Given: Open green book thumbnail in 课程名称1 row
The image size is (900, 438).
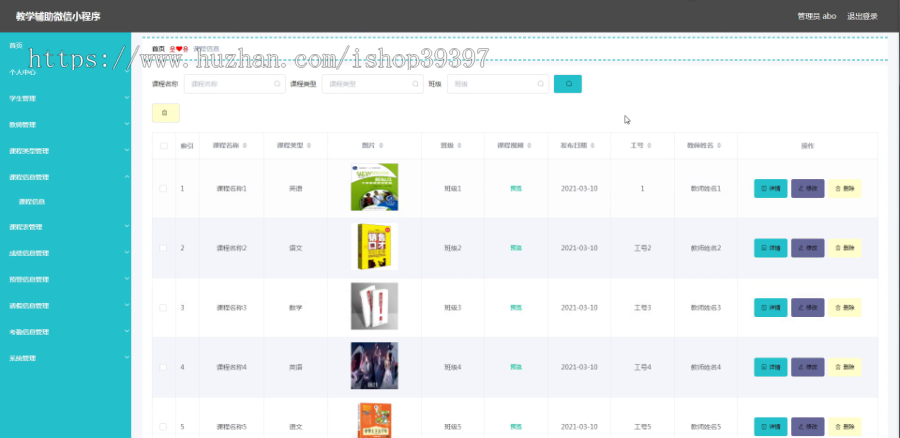Looking at the screenshot, I should (x=374, y=187).
